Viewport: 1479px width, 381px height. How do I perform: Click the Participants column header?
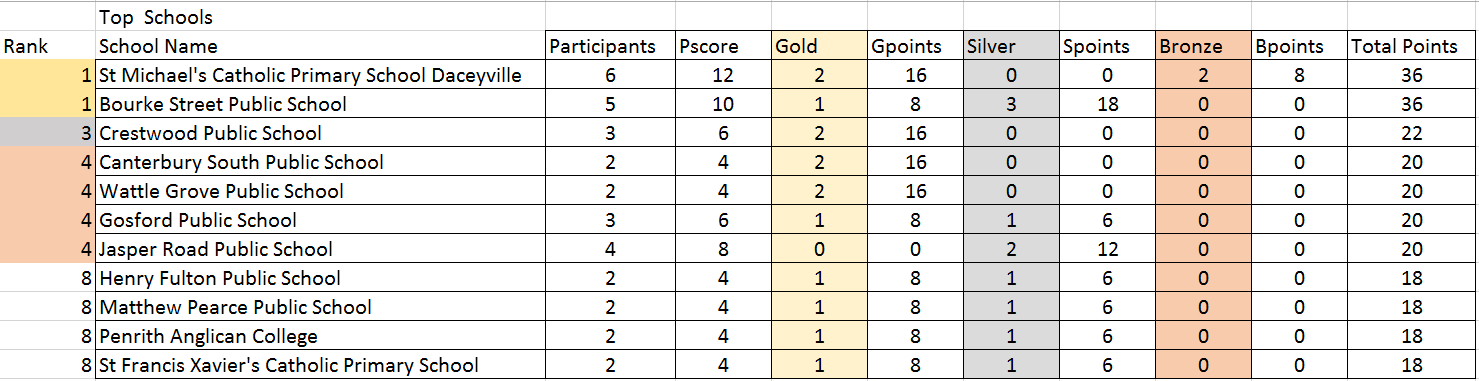click(609, 46)
